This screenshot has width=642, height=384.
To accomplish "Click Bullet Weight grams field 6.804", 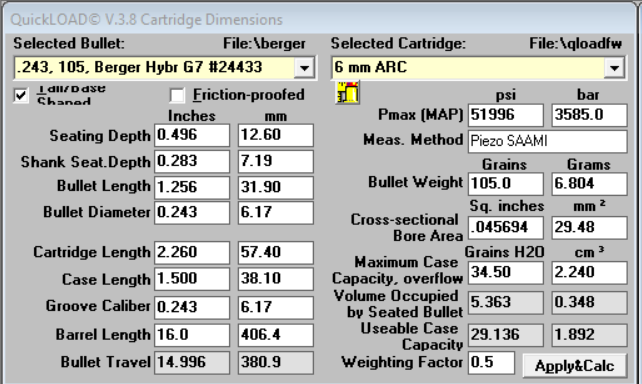I will click(x=589, y=183).
